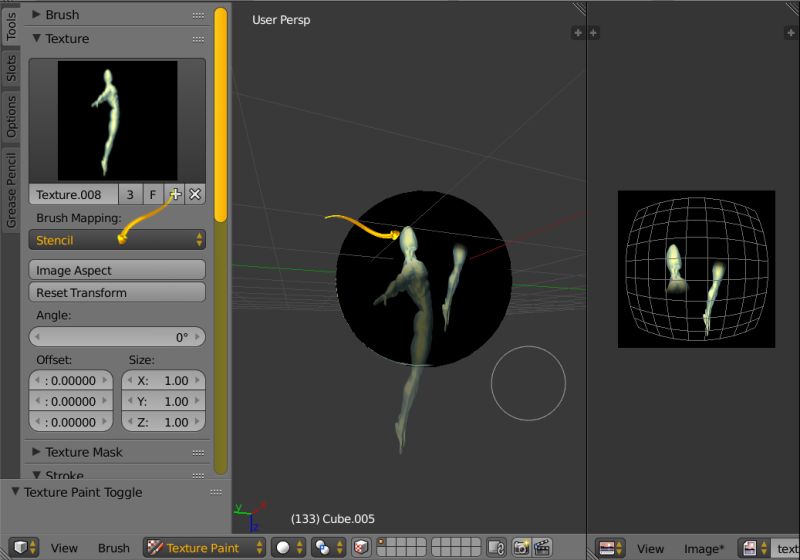800x560 pixels.
Task: Click the OpenGL render image camera icon
Action: [x=521, y=548]
